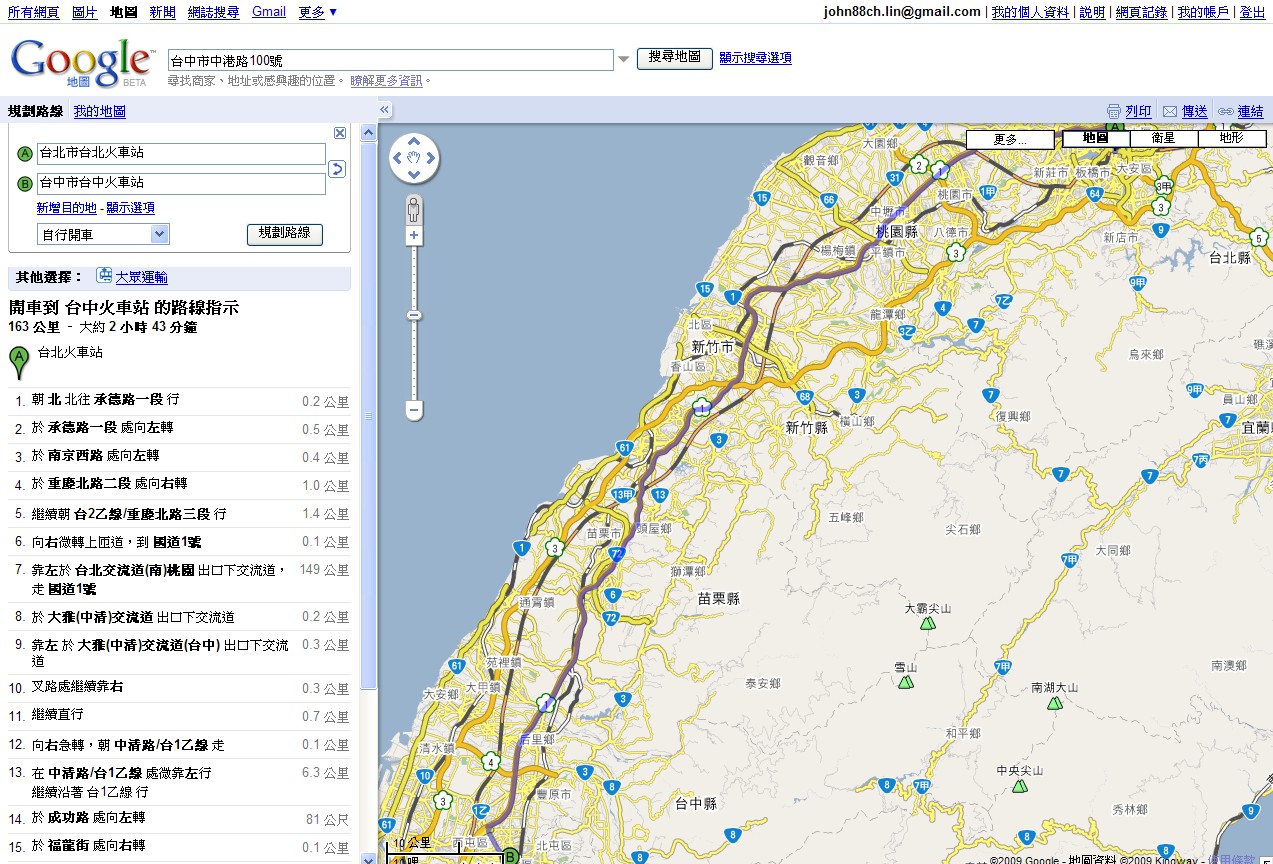The width and height of the screenshot is (1273, 864).
Task: Open Gmail link in top bar
Action: [269, 12]
